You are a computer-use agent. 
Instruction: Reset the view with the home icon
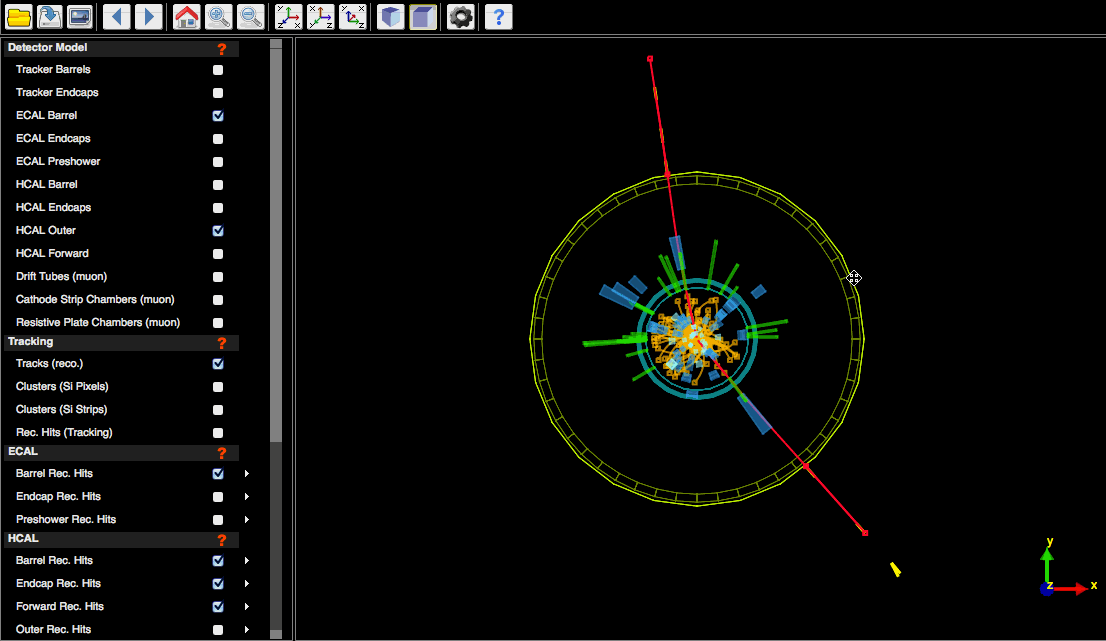186,16
